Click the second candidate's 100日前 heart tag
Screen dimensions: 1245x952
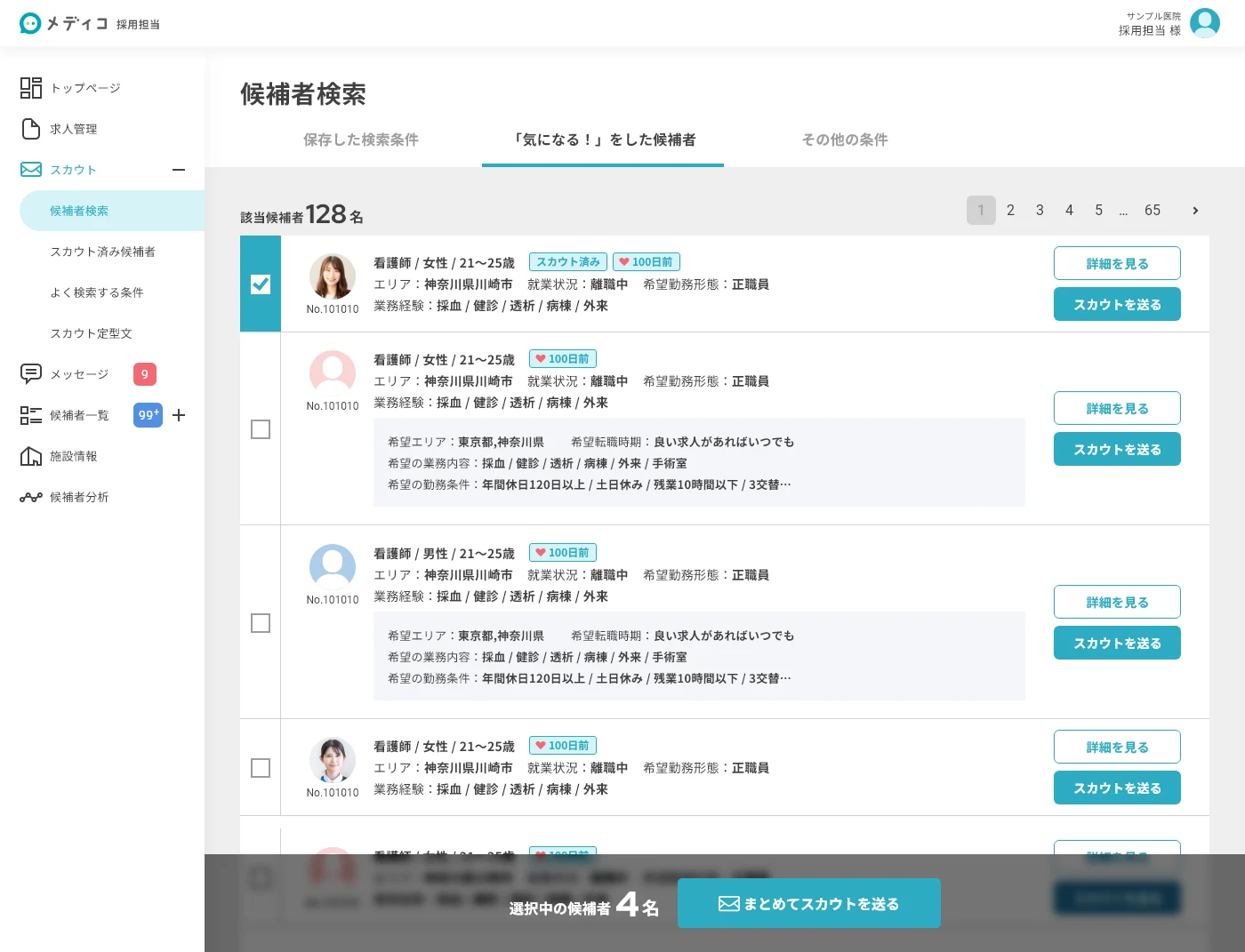click(x=563, y=358)
